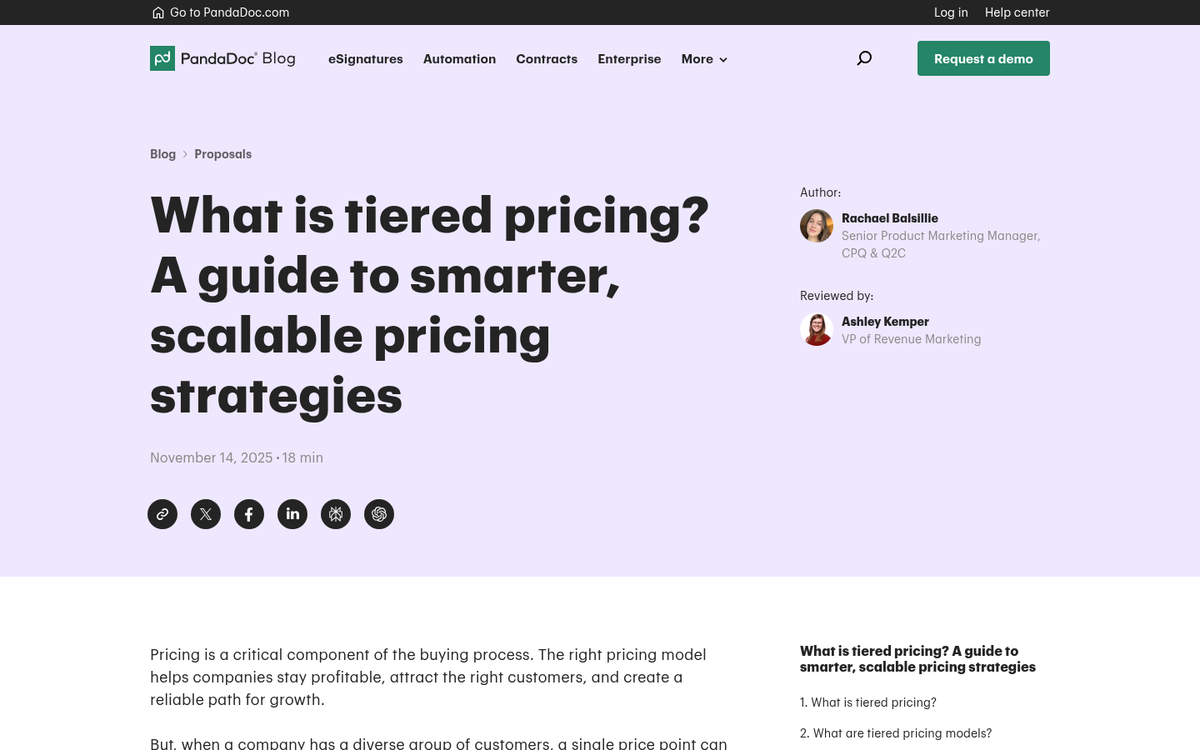
Task: Click the home icon beside Go to PandaDoc.com
Action: [157, 12]
